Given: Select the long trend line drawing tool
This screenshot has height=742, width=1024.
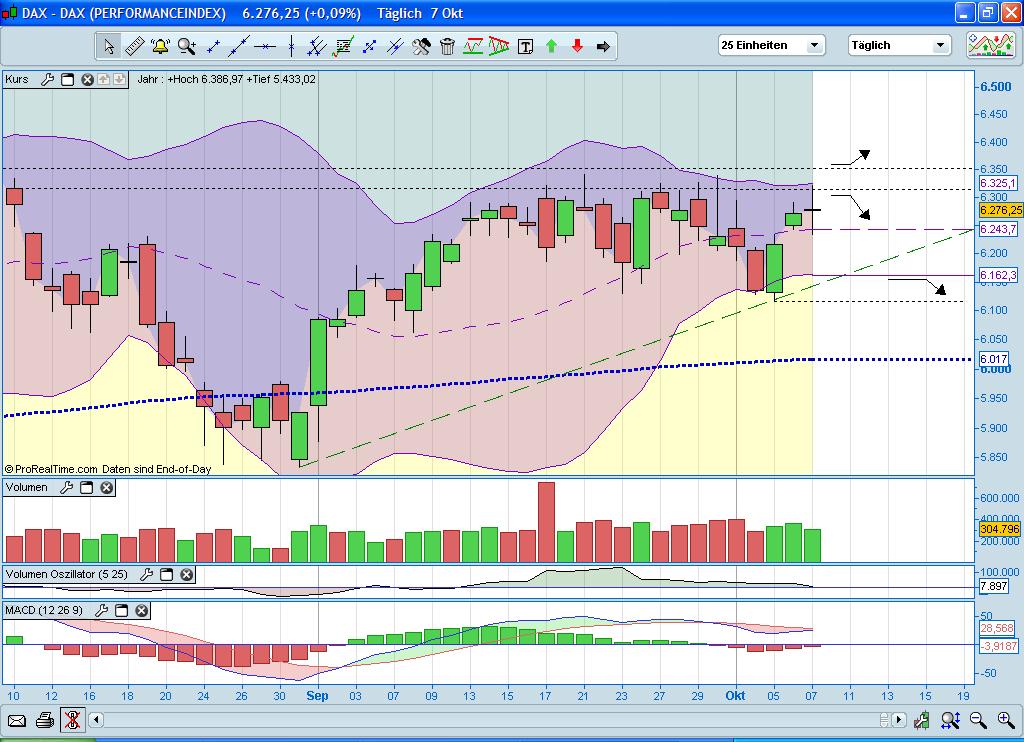Looking at the screenshot, I should click(x=239, y=46).
